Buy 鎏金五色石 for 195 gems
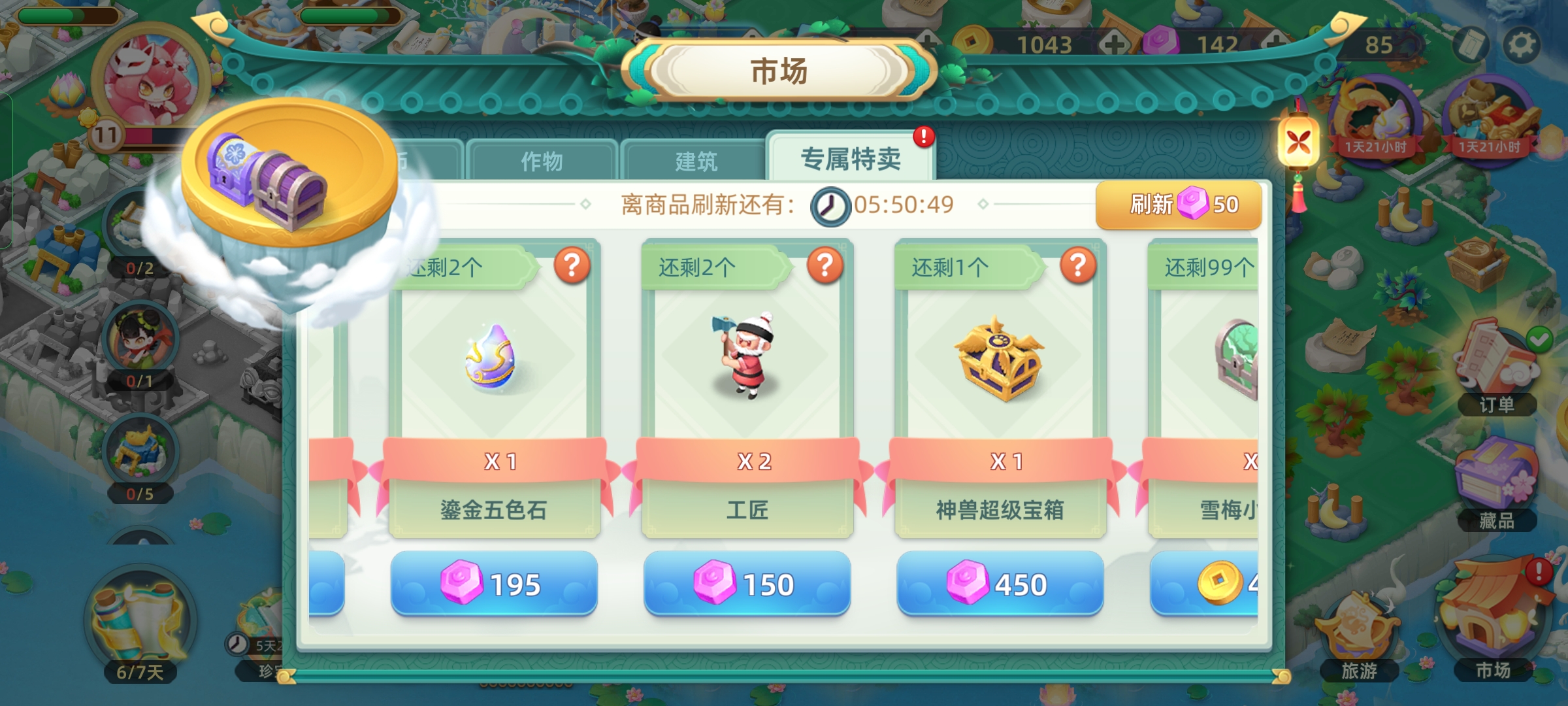The width and height of the screenshot is (1568, 706). click(x=494, y=584)
